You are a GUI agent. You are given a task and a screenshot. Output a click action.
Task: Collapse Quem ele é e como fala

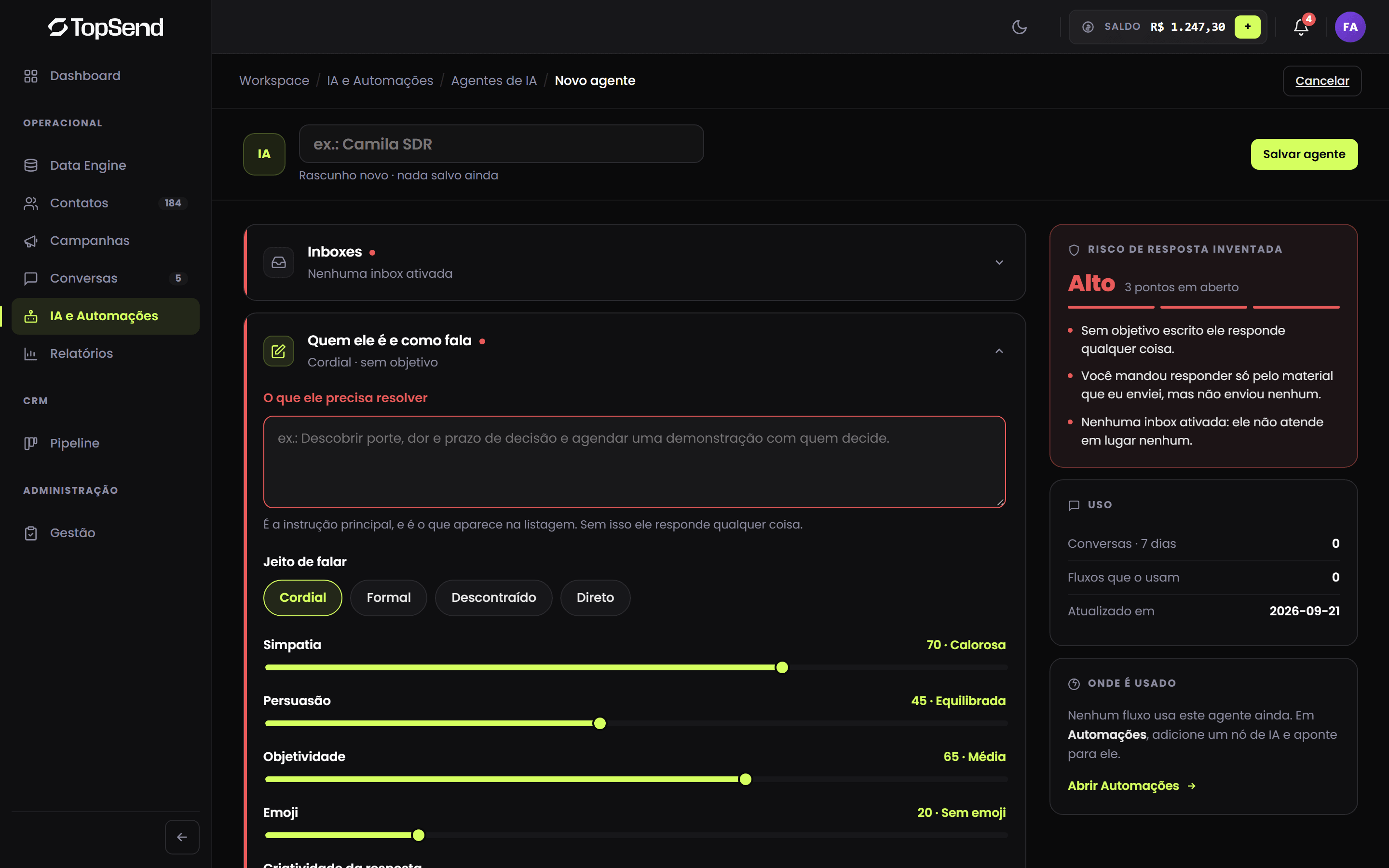pos(999,351)
